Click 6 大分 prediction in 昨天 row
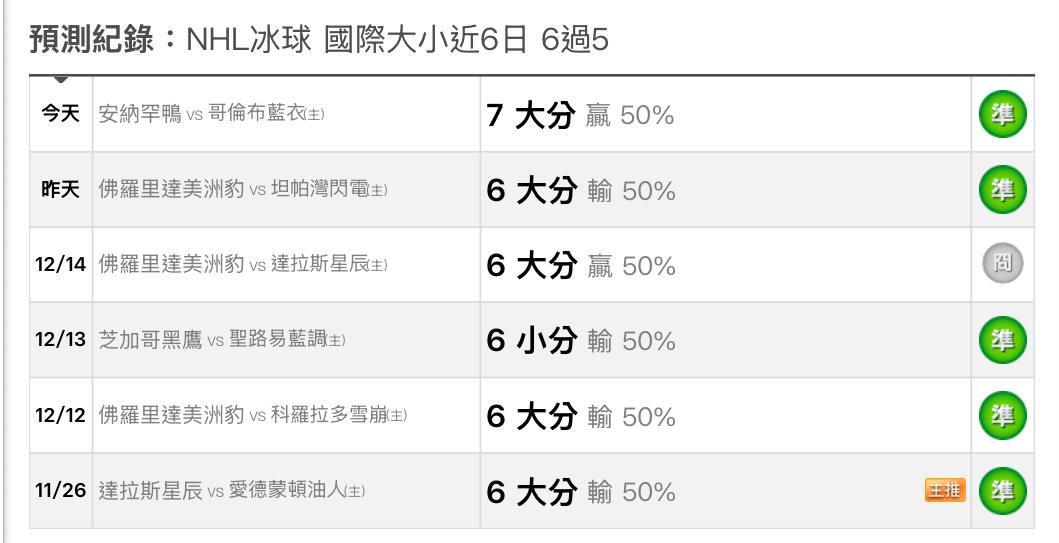The width and height of the screenshot is (1059, 543). (531, 190)
